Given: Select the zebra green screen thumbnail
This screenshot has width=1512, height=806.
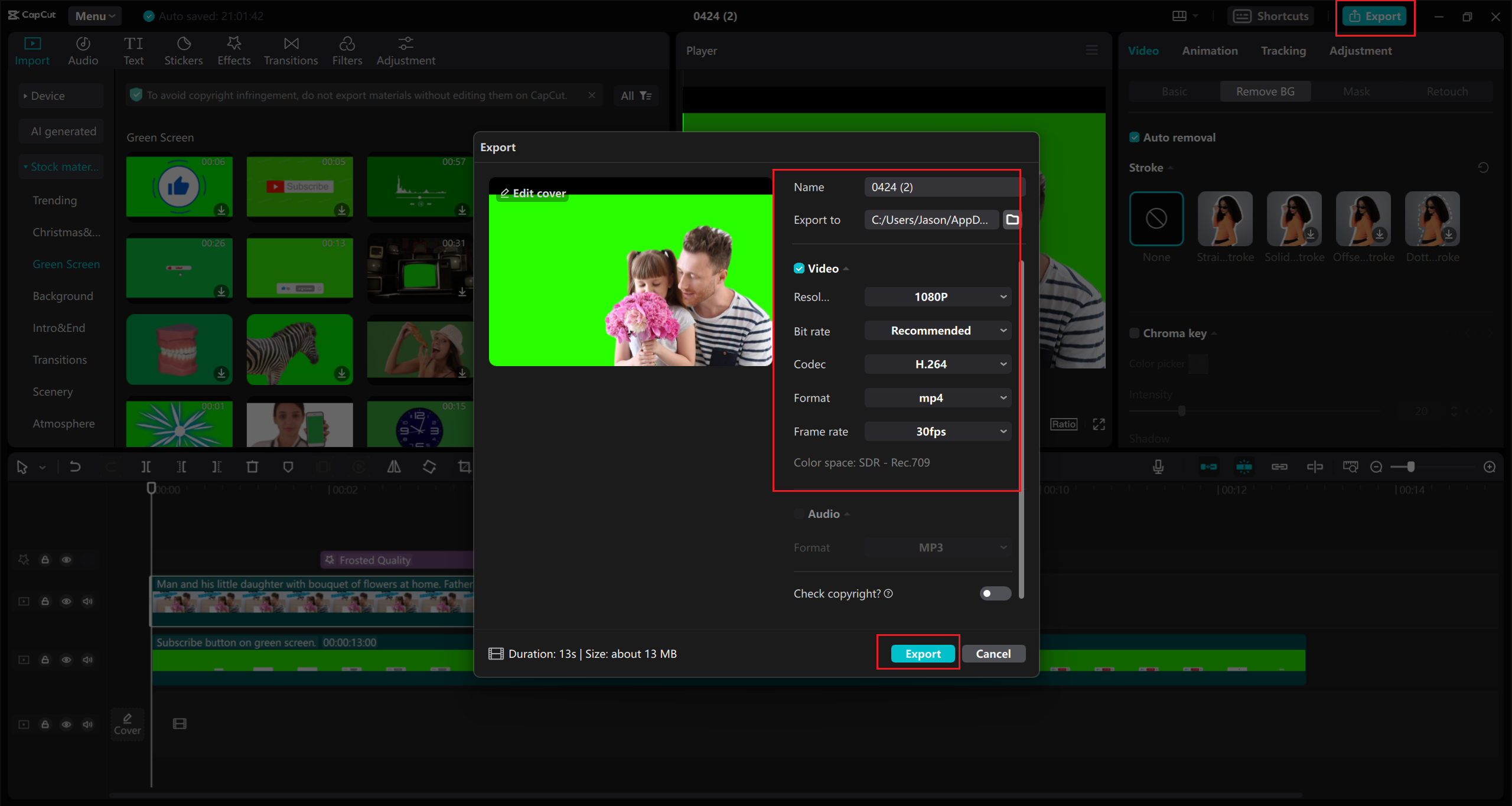Looking at the screenshot, I should (300, 350).
